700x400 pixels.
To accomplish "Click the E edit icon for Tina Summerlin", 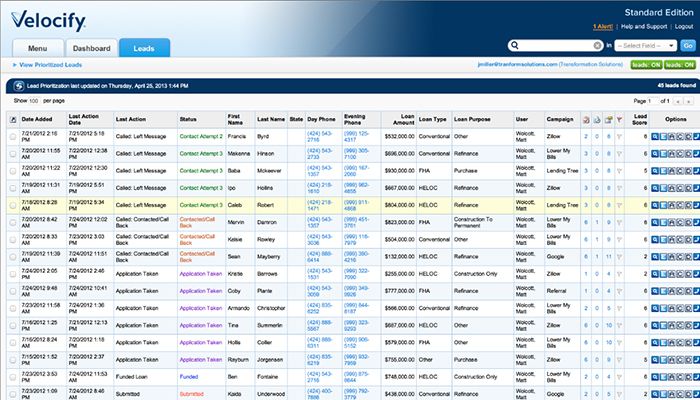I will 663,325.
